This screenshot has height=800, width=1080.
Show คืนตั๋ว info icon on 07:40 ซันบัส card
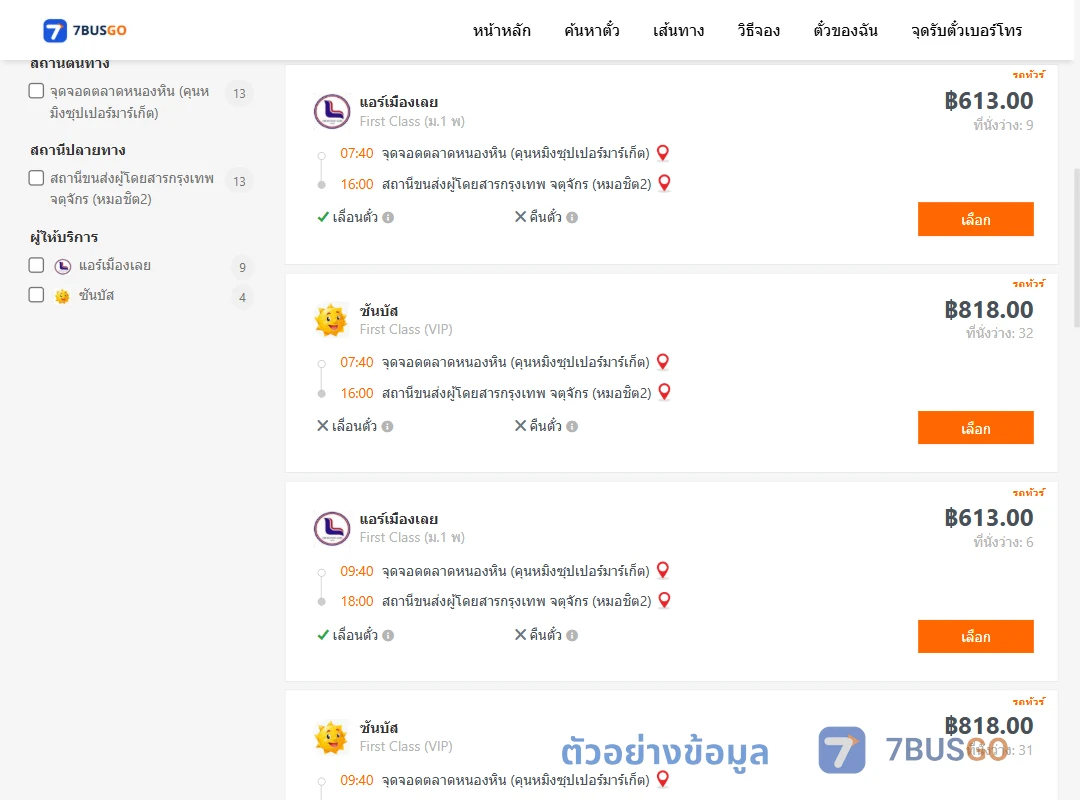coord(572,427)
